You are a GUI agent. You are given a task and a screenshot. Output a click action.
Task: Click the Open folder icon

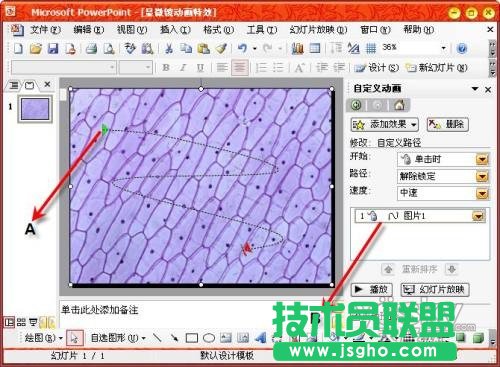pyautogui.click(x=36, y=49)
